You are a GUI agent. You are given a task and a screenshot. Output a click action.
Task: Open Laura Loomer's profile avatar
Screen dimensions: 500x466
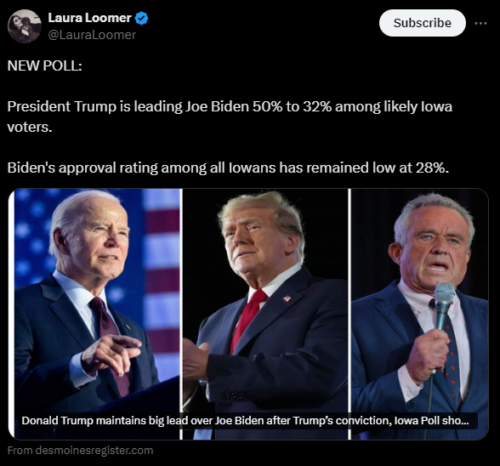tap(24, 26)
